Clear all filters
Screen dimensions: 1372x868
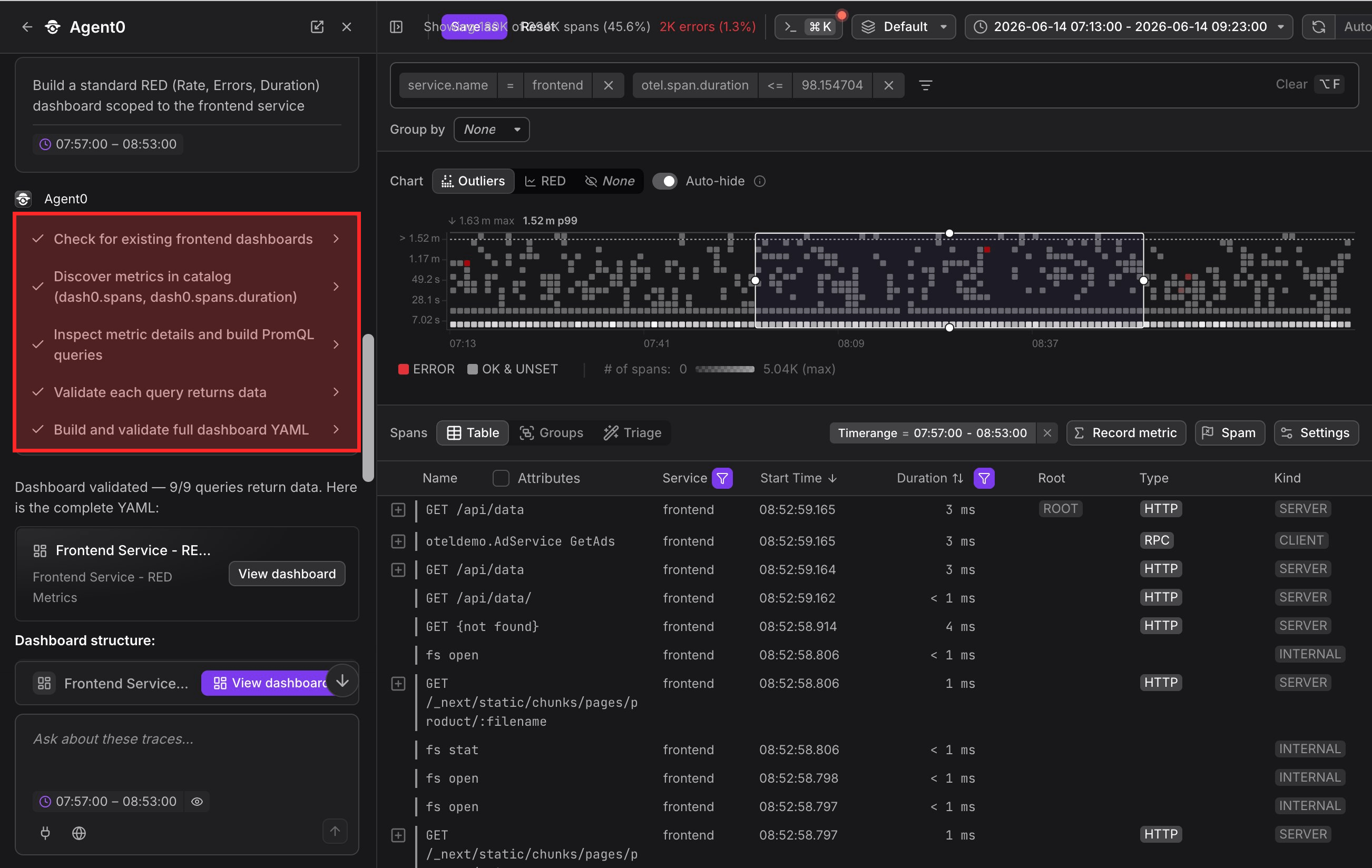1291,84
